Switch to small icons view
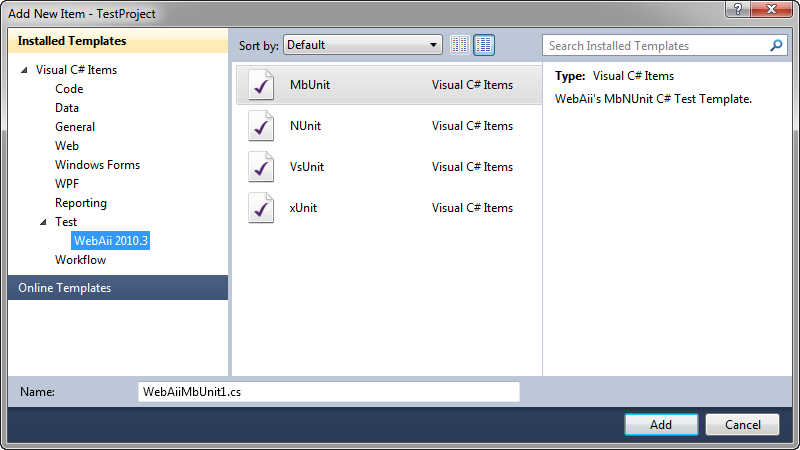Screen dimensions: 800x450 [459, 45]
